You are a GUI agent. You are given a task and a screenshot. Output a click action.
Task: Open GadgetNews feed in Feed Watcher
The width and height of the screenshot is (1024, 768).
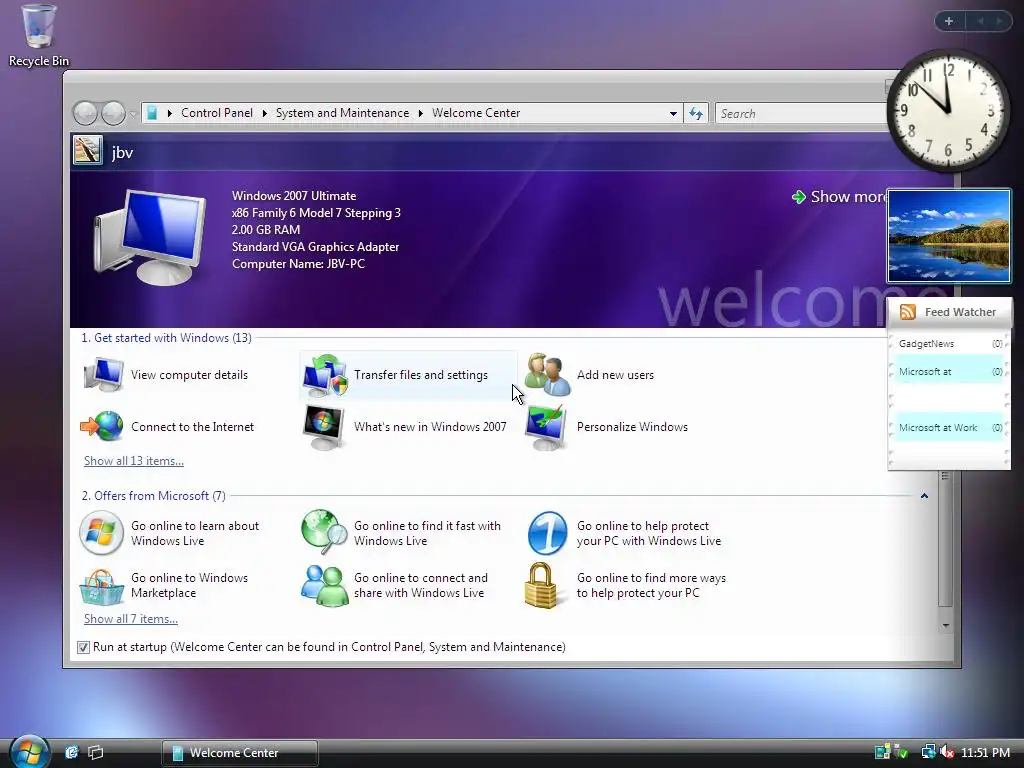pyautogui.click(x=949, y=344)
